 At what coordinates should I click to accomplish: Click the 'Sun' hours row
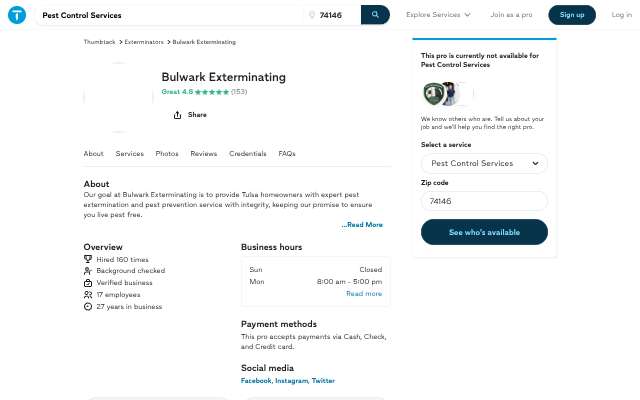click(x=316, y=269)
